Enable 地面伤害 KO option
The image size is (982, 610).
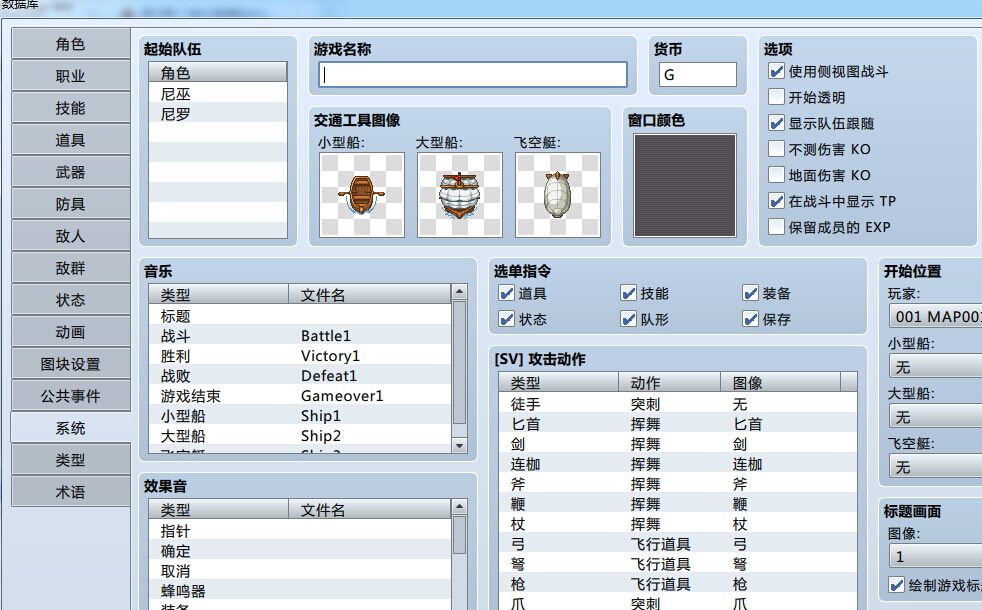click(x=776, y=175)
